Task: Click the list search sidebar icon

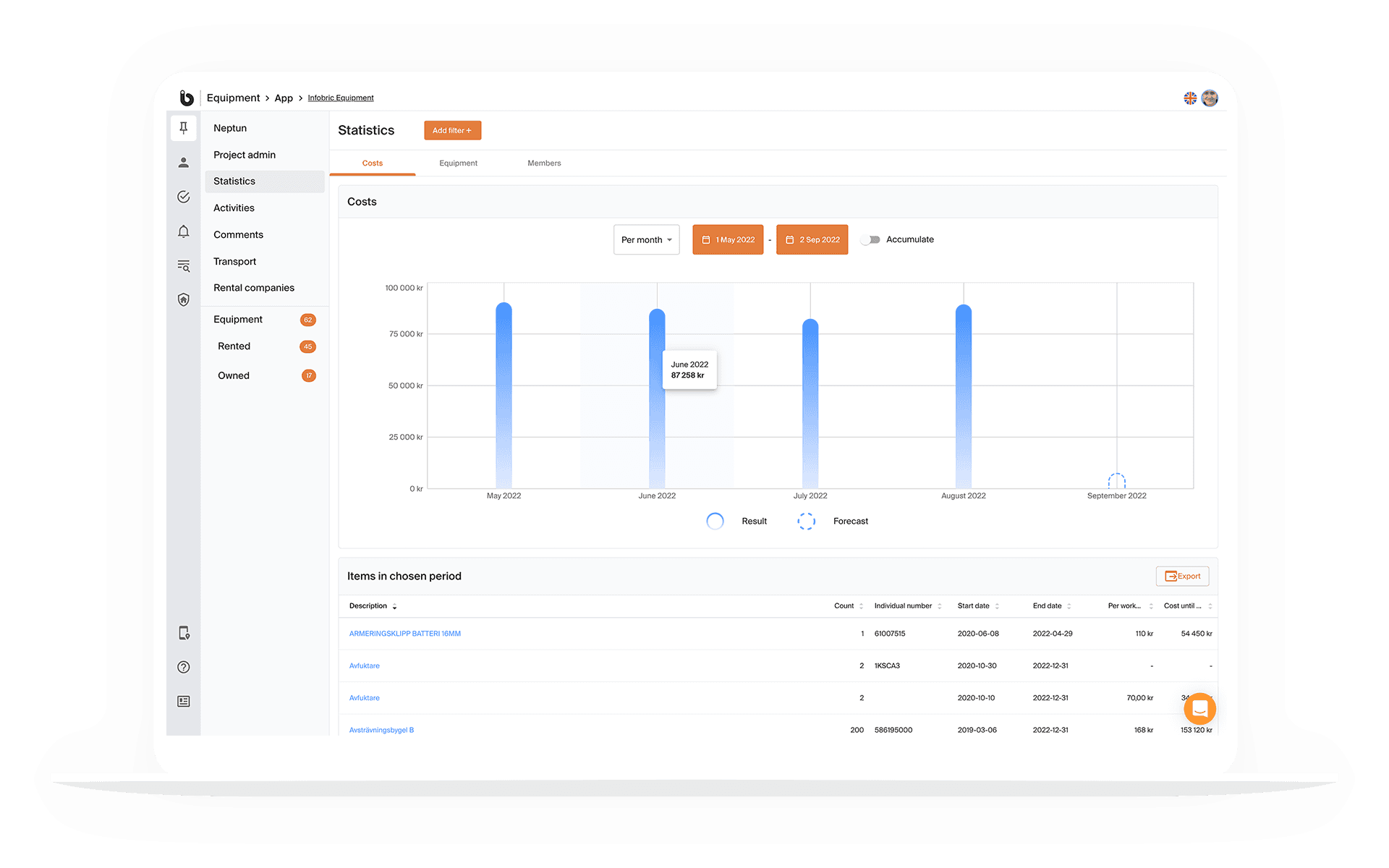Action: tap(183, 266)
